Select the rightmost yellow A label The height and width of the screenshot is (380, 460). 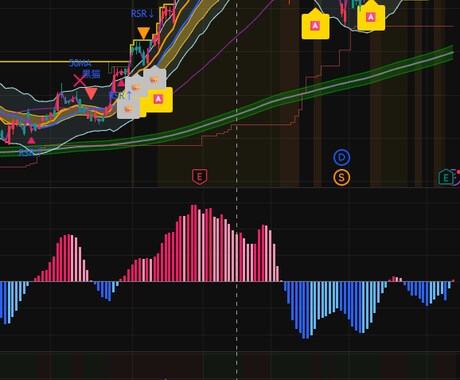point(371,16)
